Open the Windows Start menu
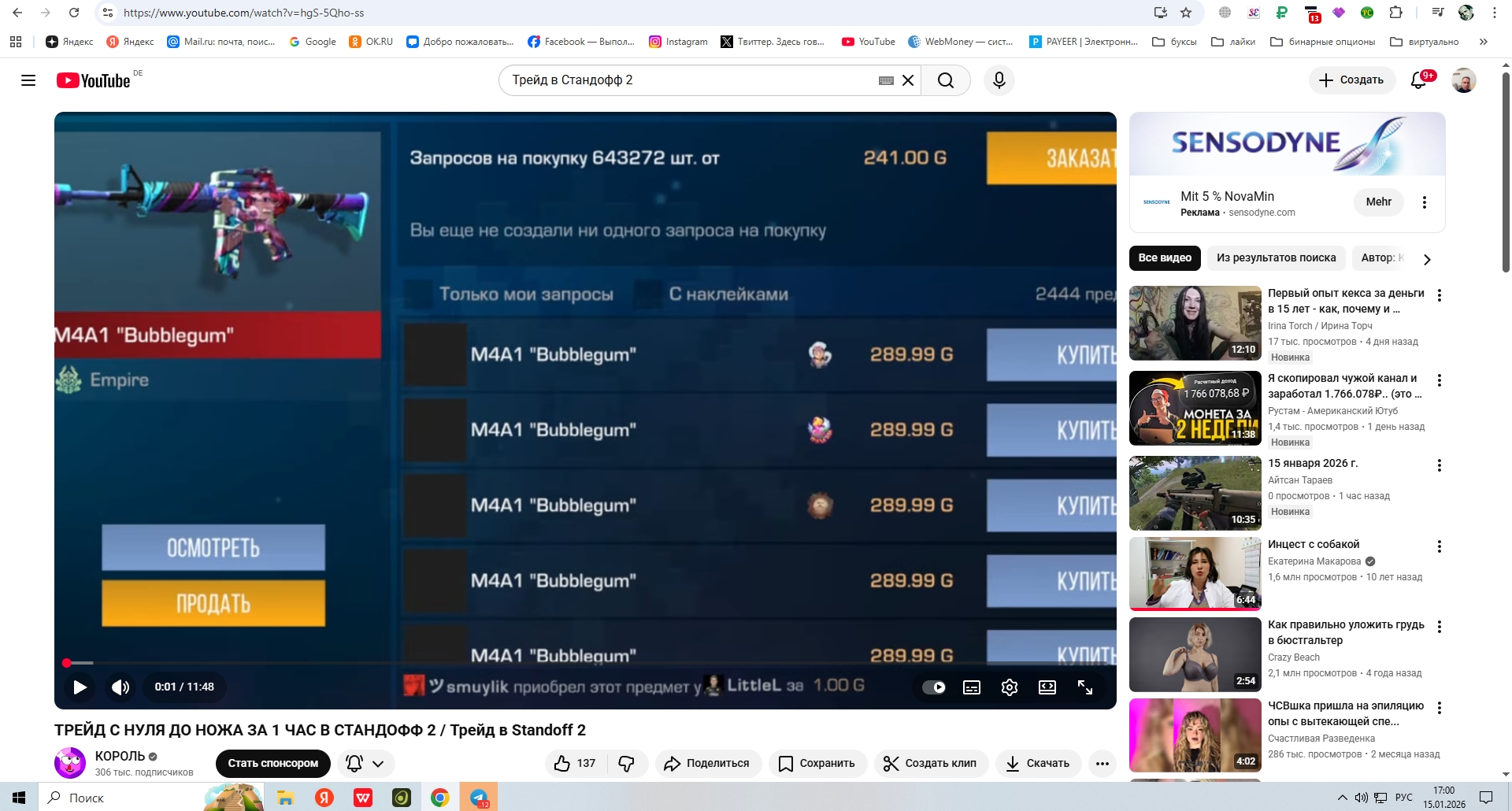Screen dimensions: 1512x811 (19, 798)
